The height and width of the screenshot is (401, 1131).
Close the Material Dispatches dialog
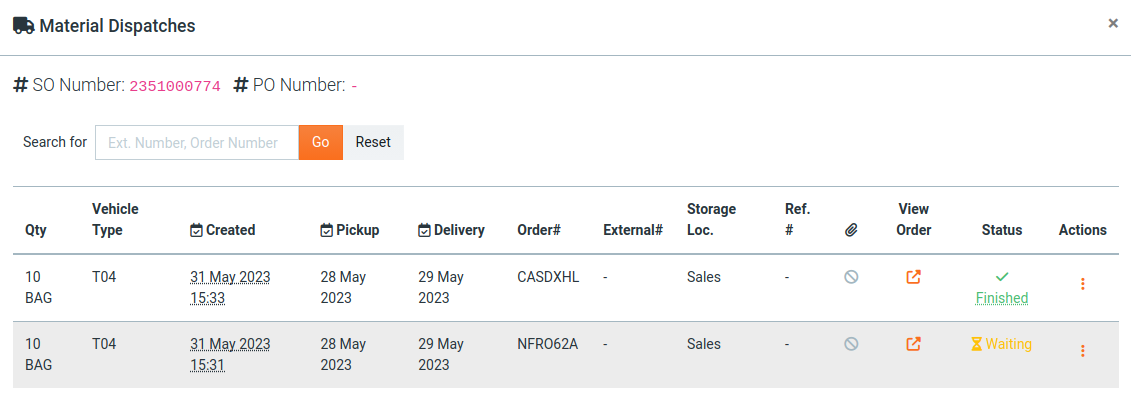coord(1113,23)
